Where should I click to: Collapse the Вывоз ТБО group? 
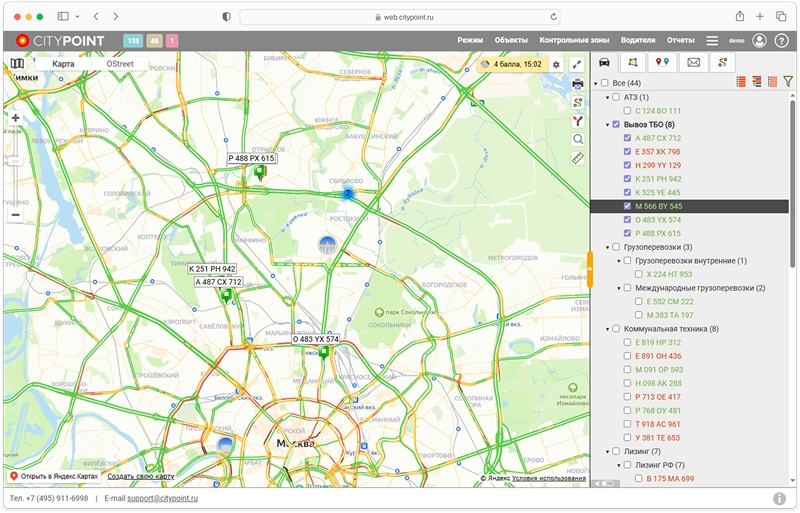click(606, 125)
